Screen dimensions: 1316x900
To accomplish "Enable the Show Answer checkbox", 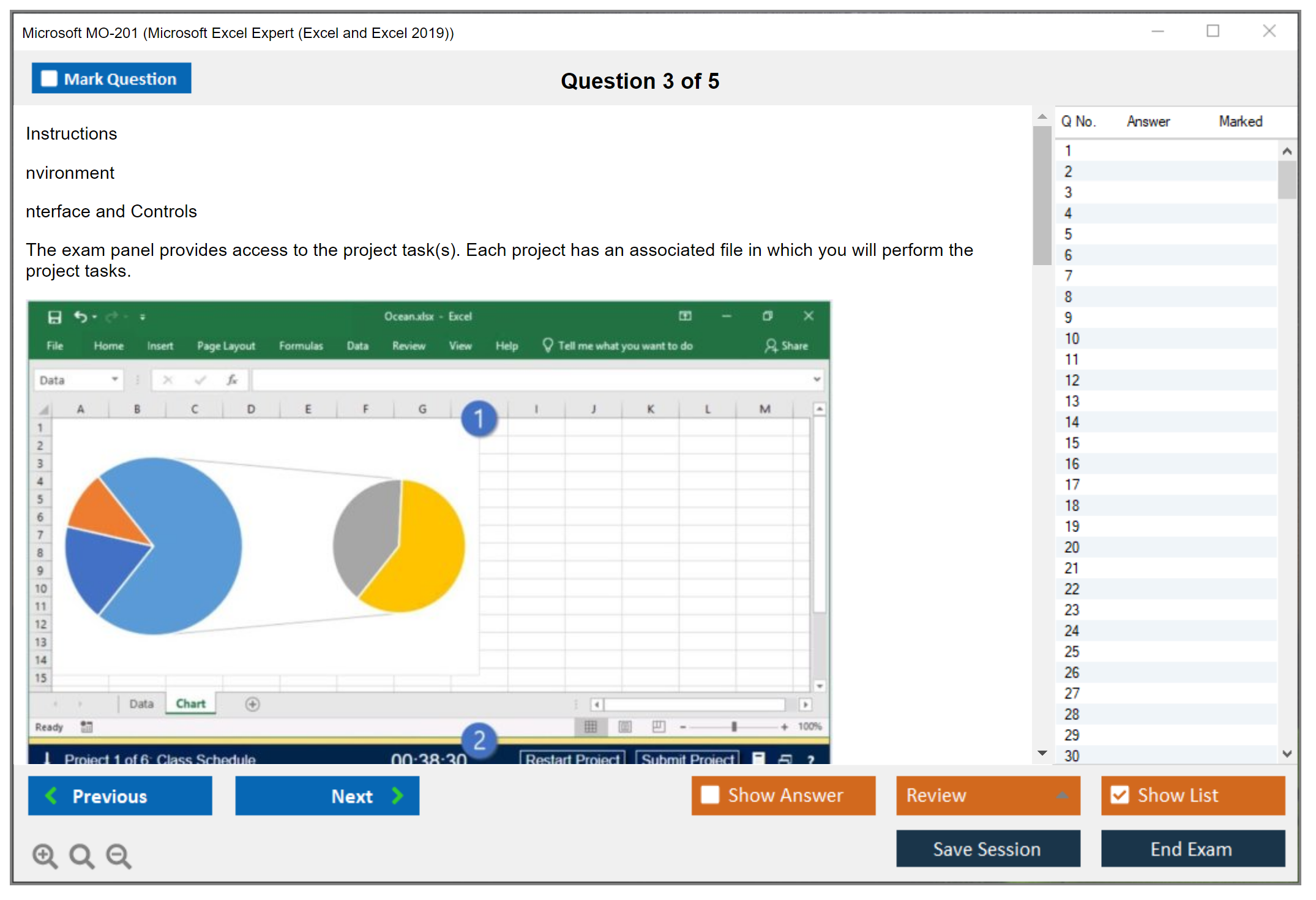I will (x=710, y=795).
